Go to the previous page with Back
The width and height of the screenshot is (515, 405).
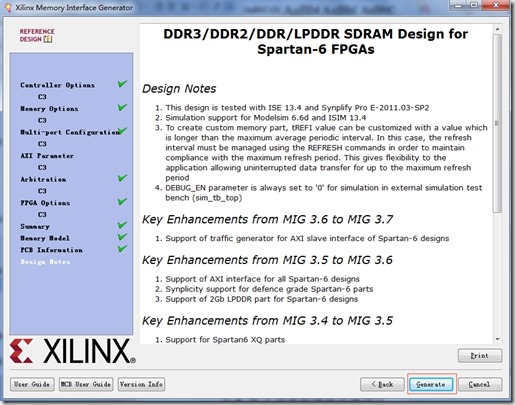[x=382, y=384]
